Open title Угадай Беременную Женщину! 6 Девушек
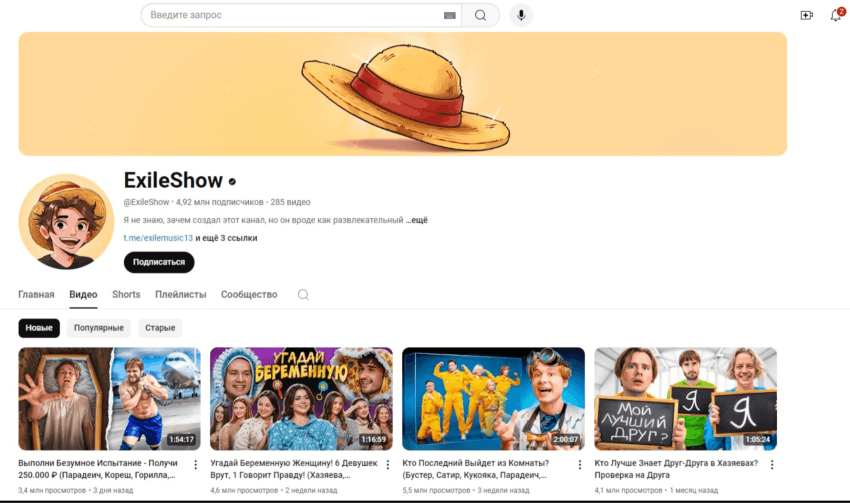The width and height of the screenshot is (850, 503). [x=294, y=469]
